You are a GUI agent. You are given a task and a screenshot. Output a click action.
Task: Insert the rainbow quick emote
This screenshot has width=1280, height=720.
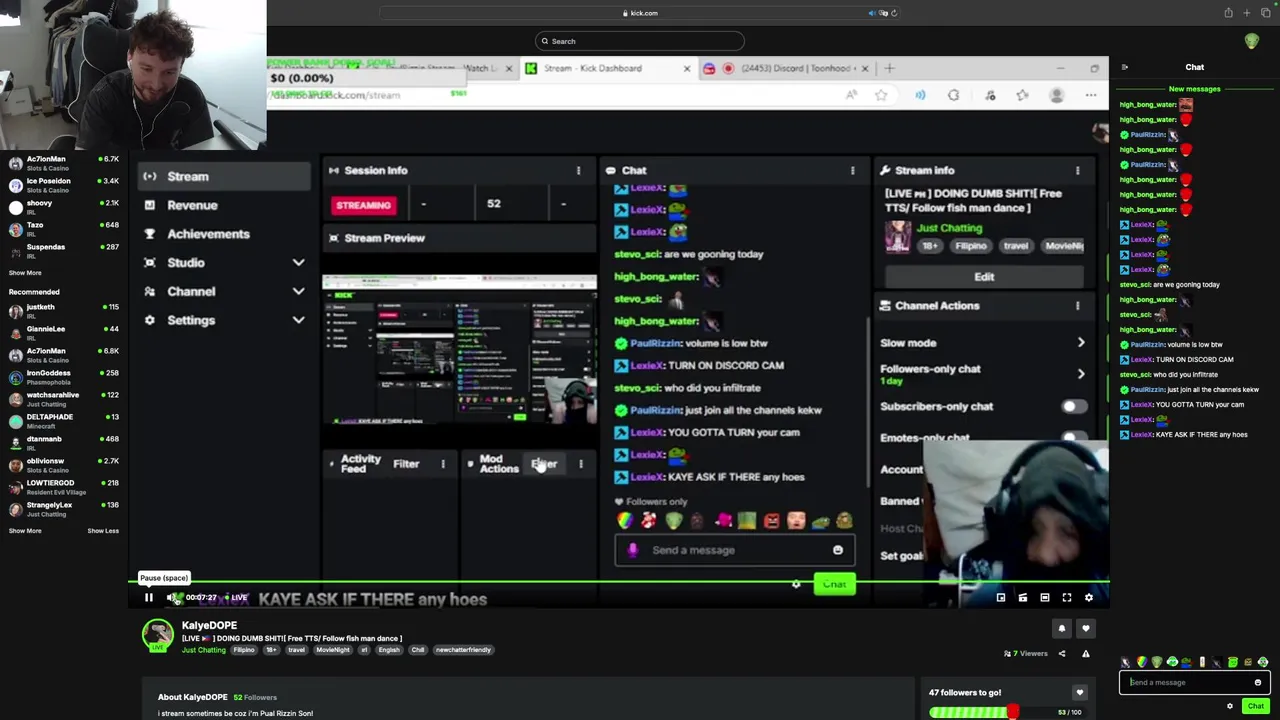click(x=1142, y=662)
